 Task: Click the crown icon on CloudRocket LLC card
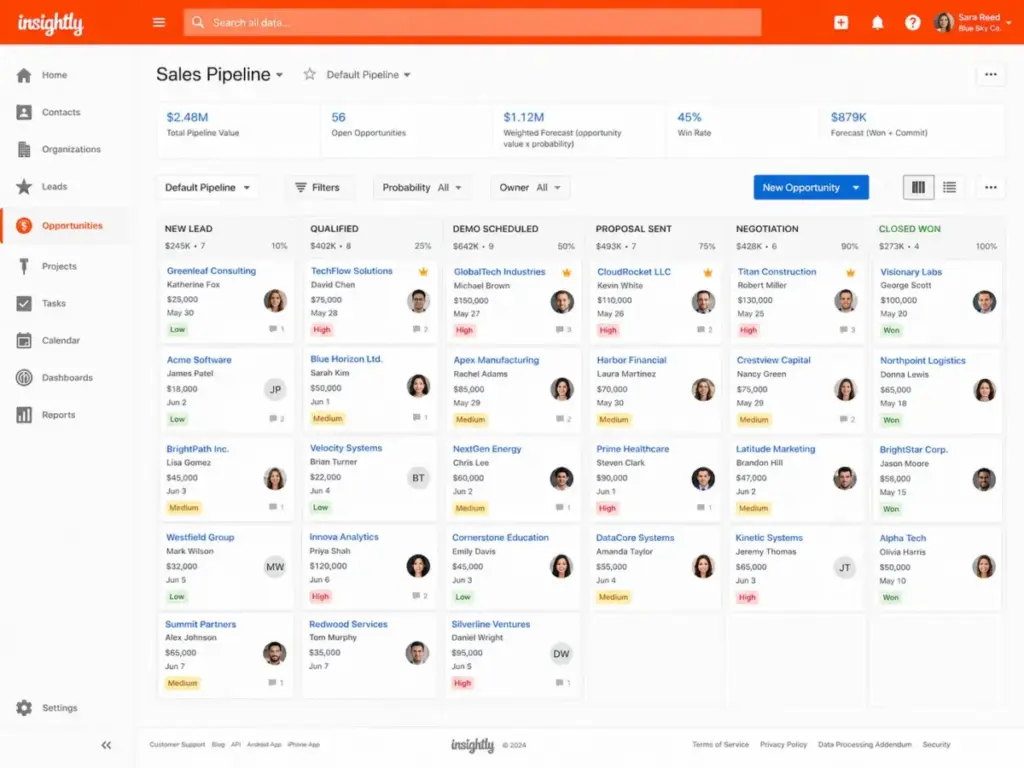707,272
